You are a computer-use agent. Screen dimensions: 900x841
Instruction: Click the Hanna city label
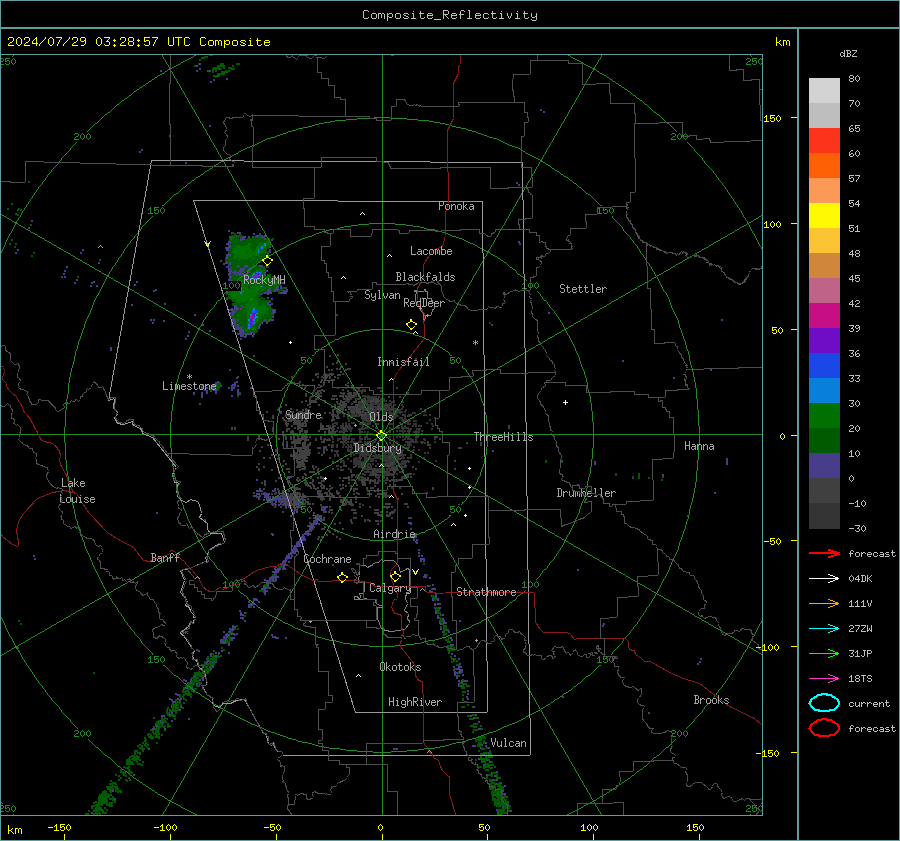click(x=699, y=446)
